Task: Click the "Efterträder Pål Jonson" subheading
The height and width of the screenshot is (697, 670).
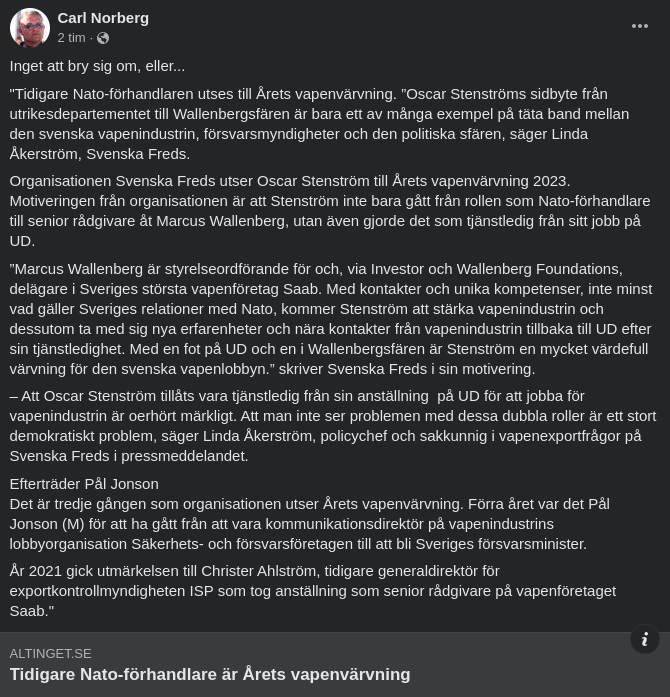Action: [x=84, y=483]
